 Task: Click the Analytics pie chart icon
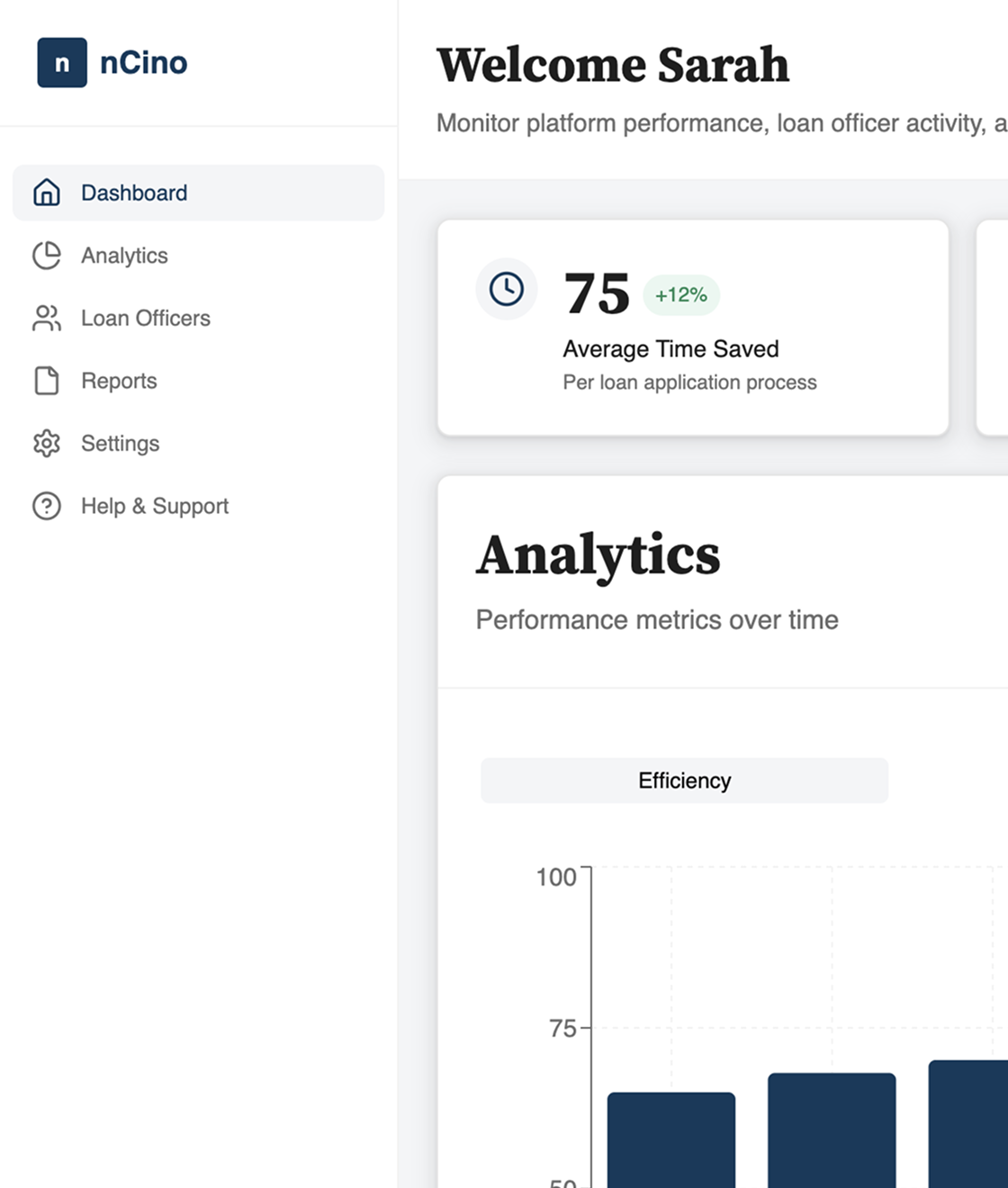pos(47,256)
